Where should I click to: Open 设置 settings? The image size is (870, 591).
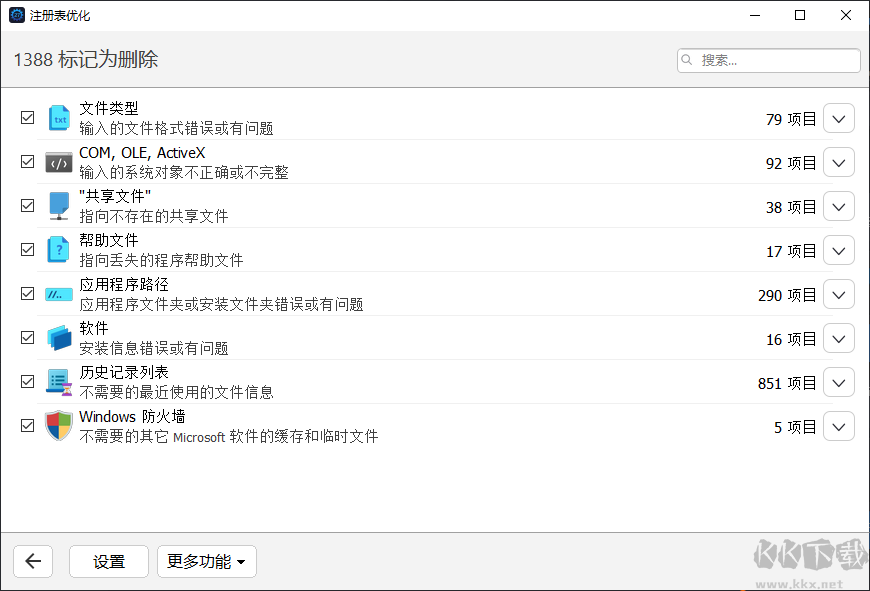pyautogui.click(x=108, y=561)
